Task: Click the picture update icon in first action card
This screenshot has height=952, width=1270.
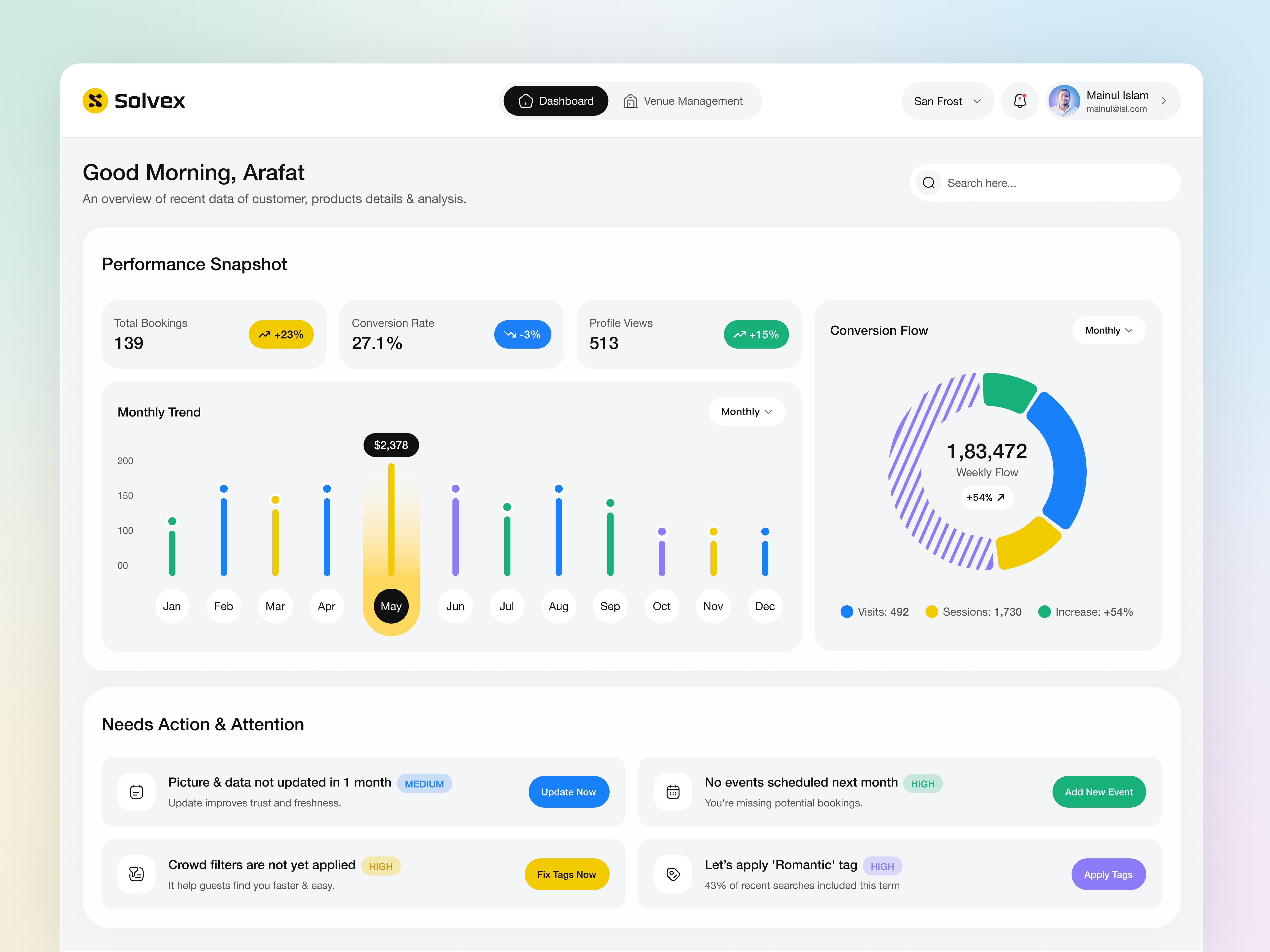Action: (136, 792)
